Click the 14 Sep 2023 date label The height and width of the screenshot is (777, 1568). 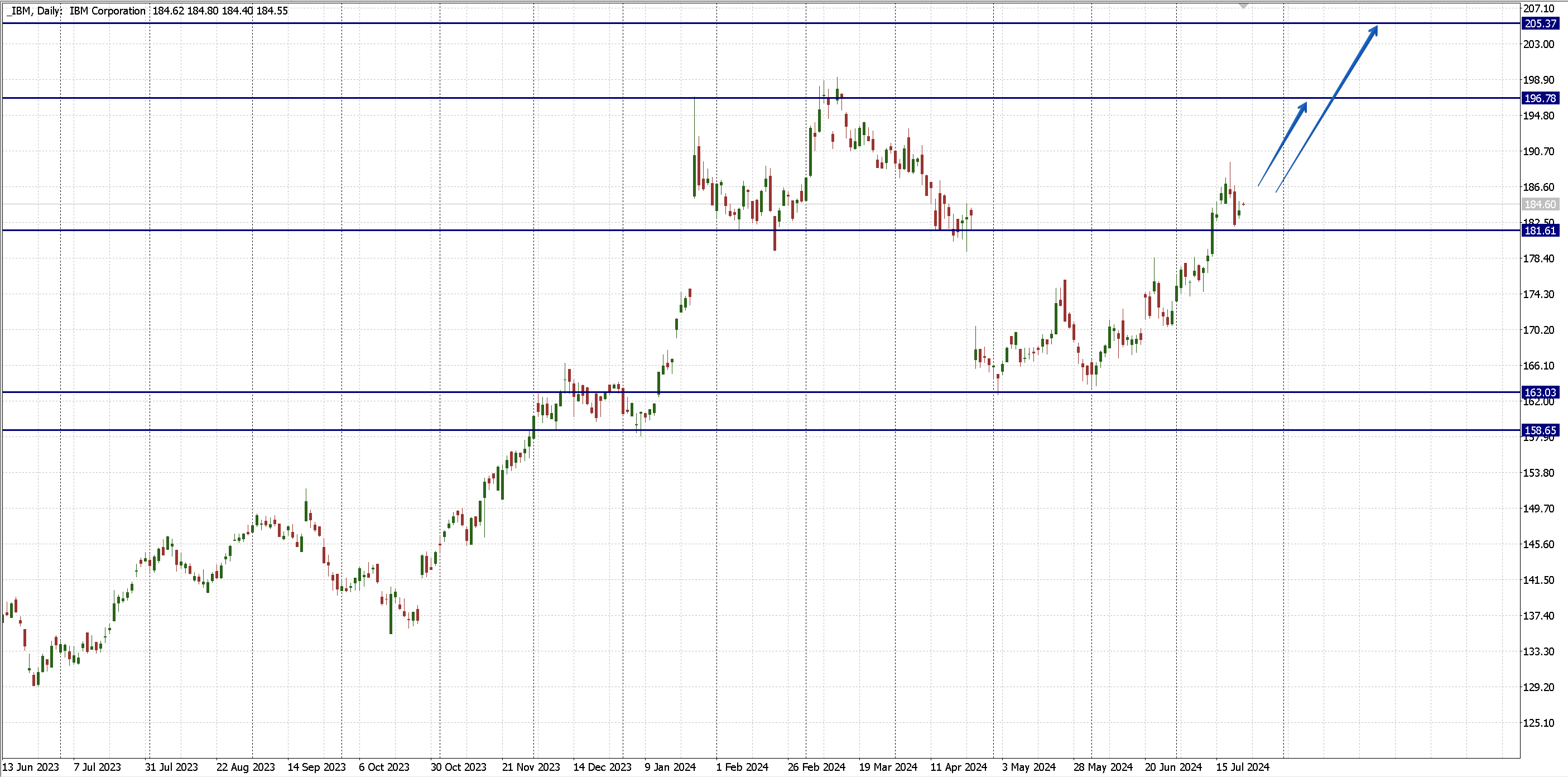coord(316,768)
